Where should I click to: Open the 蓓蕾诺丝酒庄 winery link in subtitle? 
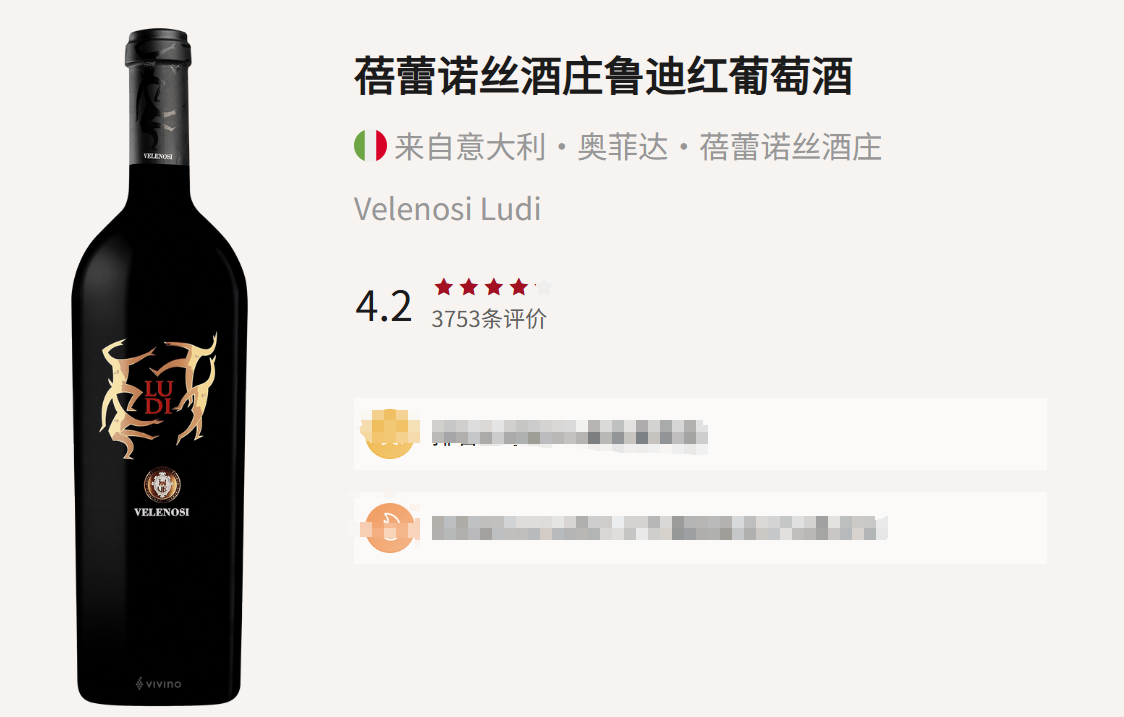pyautogui.click(x=790, y=147)
